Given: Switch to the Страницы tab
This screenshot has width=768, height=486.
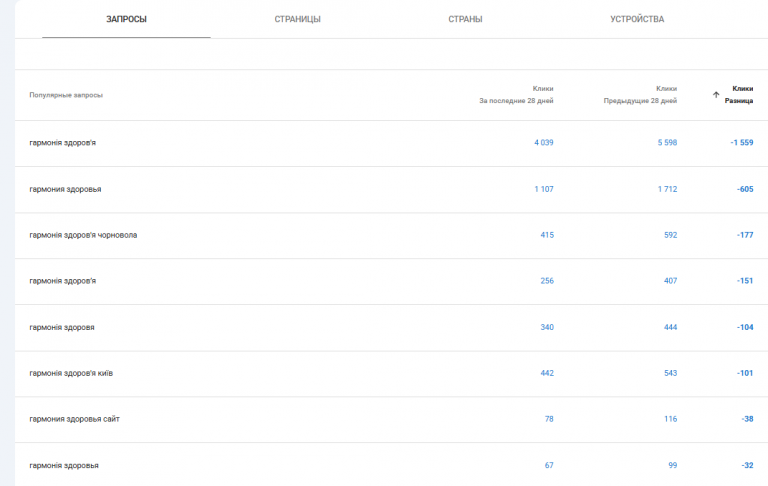Looking at the screenshot, I should click(297, 19).
